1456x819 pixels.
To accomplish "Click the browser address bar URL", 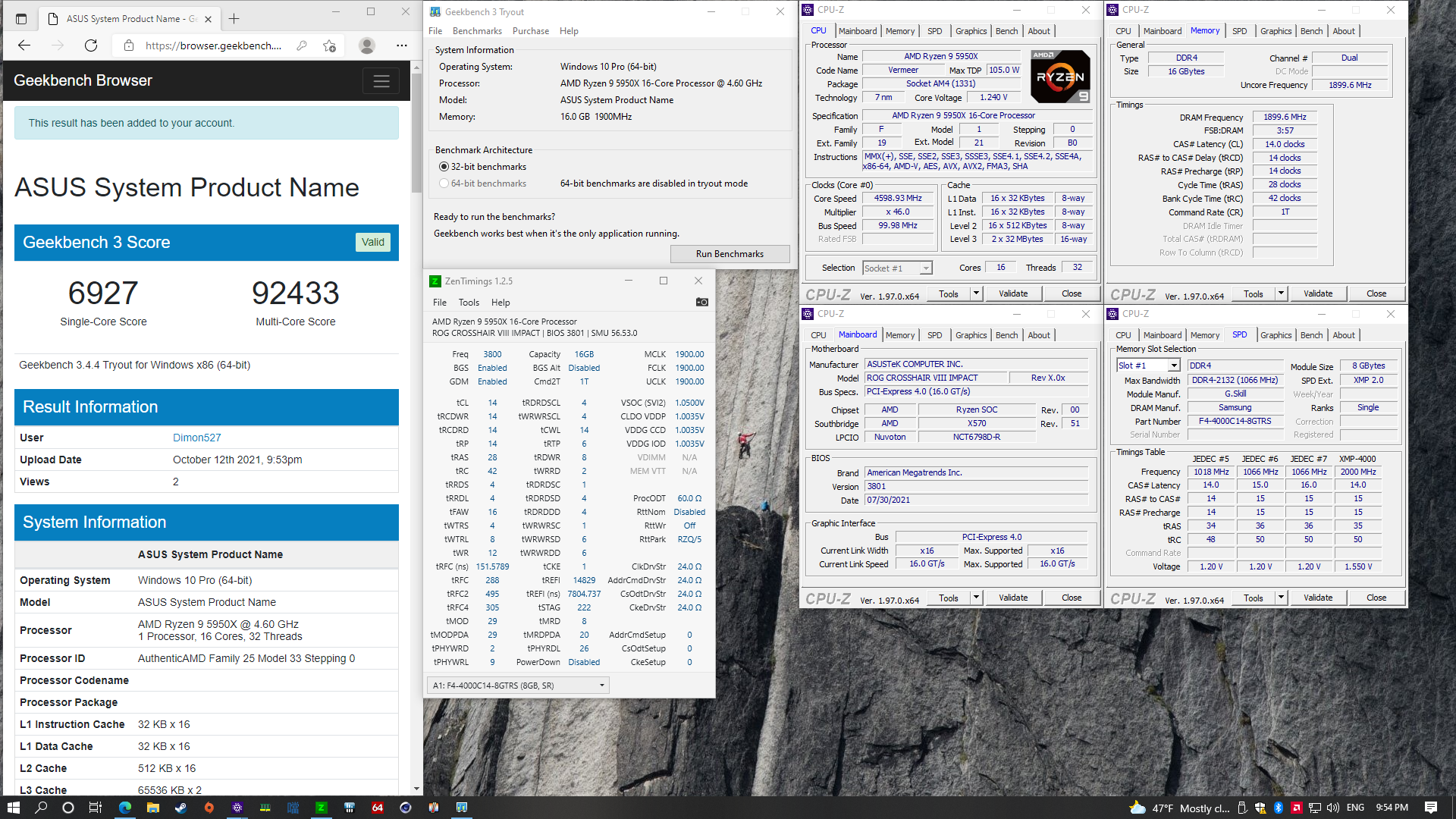I will coord(213,45).
